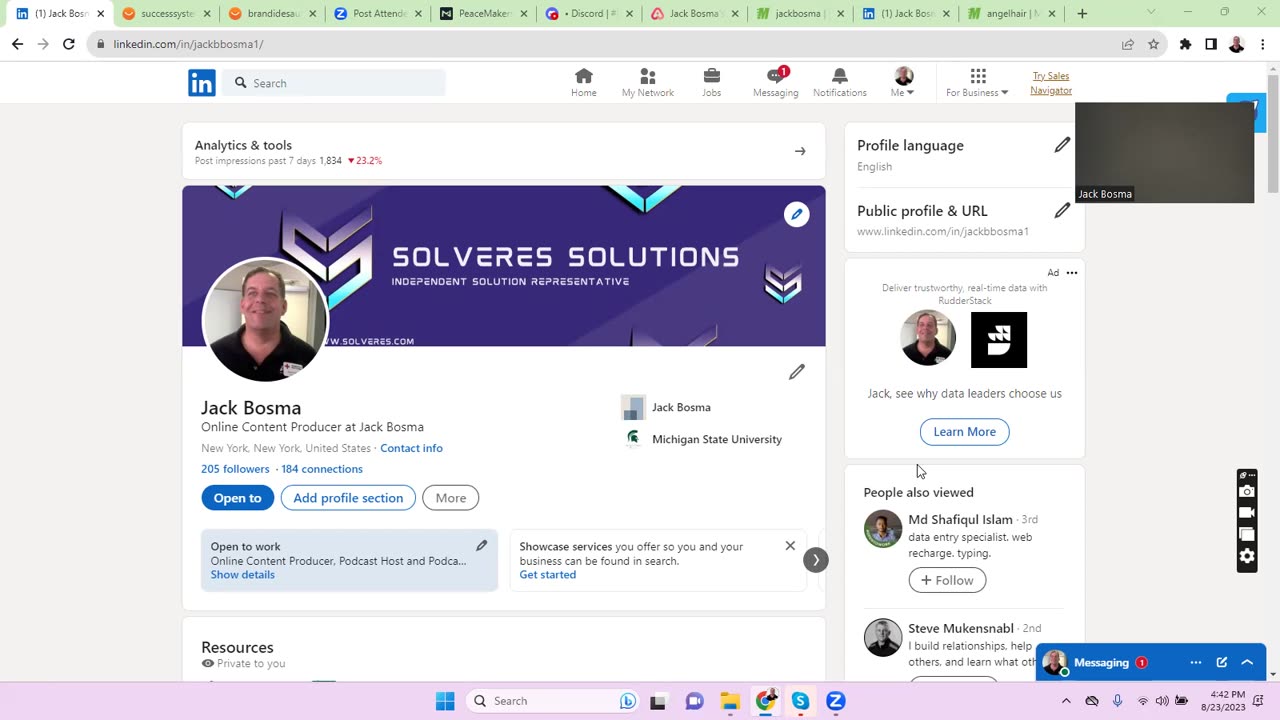Open Md Shafiqul Islam's profile name

tap(960, 520)
